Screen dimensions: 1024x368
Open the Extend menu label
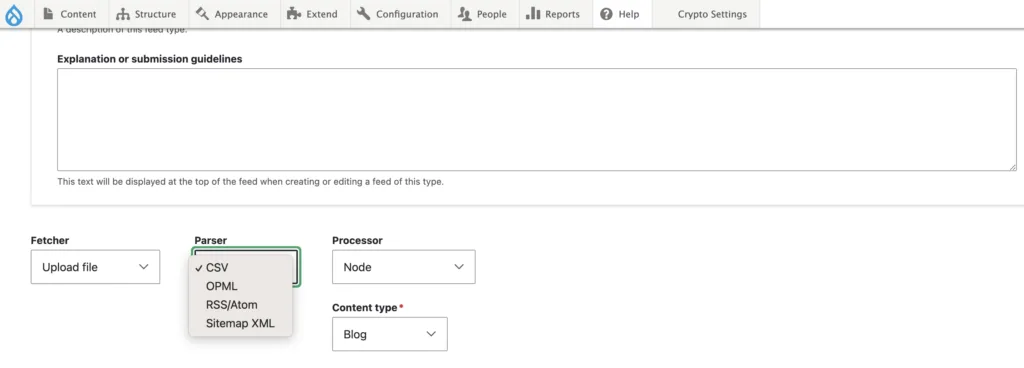point(322,14)
